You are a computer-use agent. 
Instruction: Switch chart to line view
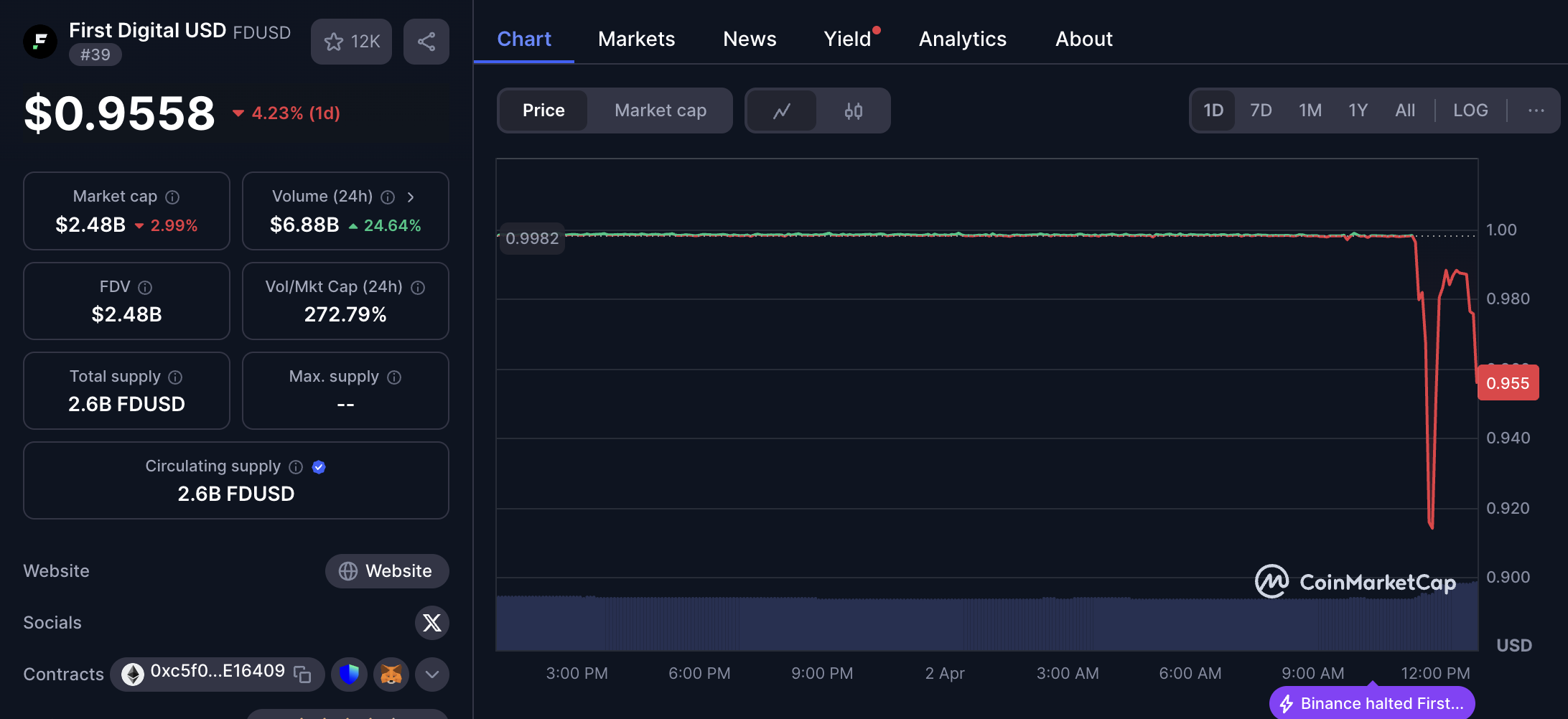(782, 111)
